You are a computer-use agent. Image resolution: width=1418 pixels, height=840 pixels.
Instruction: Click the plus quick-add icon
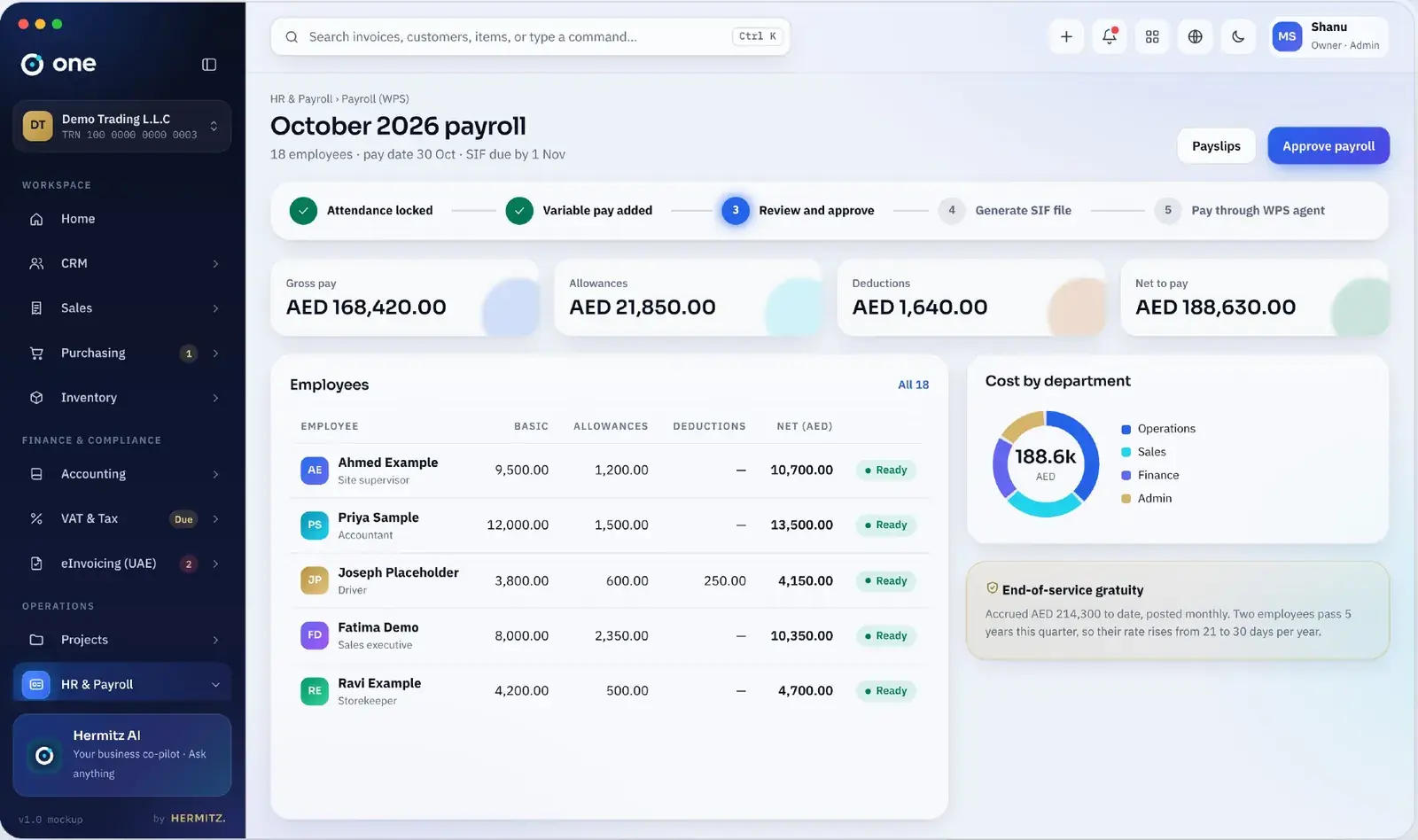point(1066,36)
